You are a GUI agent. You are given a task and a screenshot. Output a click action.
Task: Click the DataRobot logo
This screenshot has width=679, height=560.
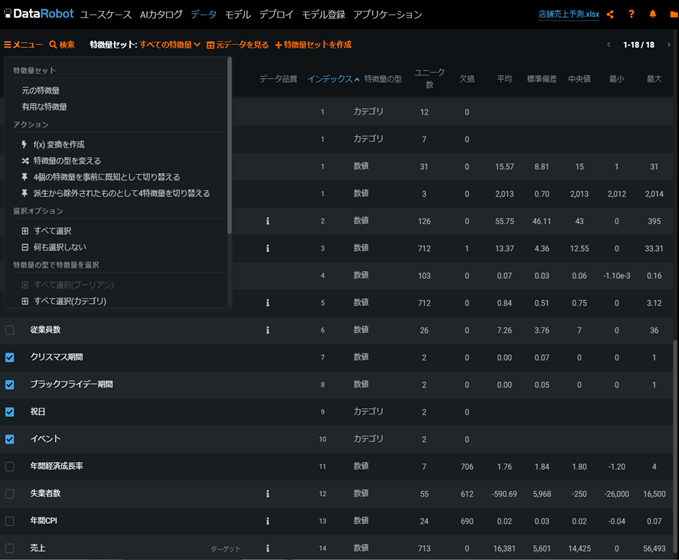click(39, 14)
